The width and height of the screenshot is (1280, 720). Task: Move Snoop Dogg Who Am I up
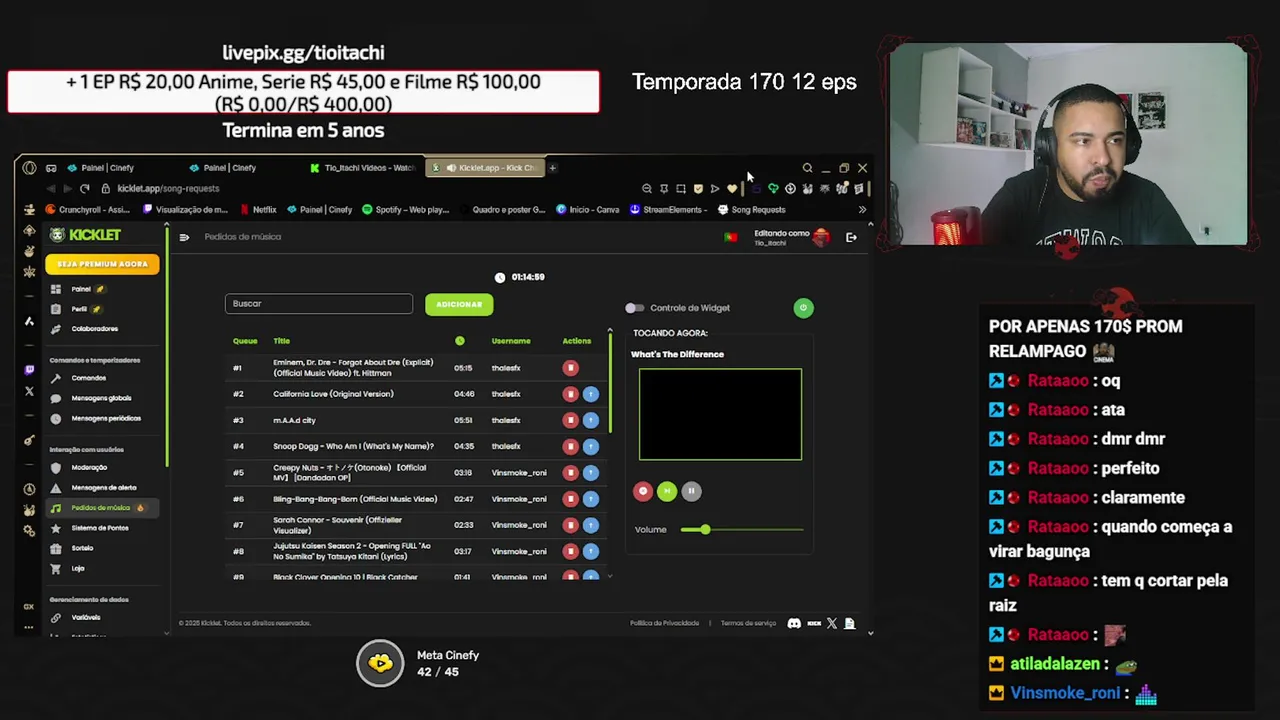click(x=590, y=446)
